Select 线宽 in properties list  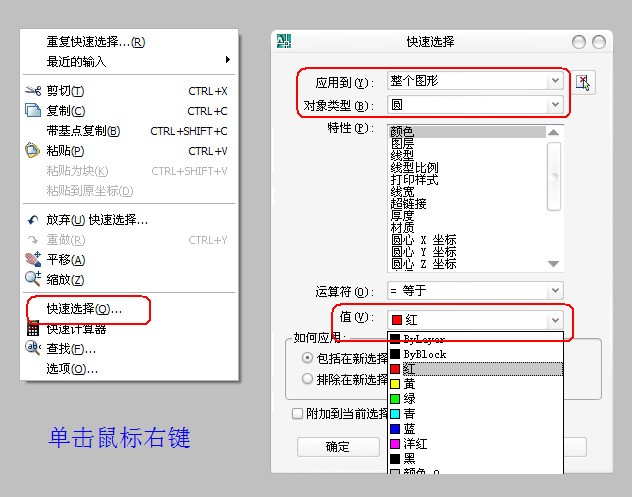click(467, 192)
